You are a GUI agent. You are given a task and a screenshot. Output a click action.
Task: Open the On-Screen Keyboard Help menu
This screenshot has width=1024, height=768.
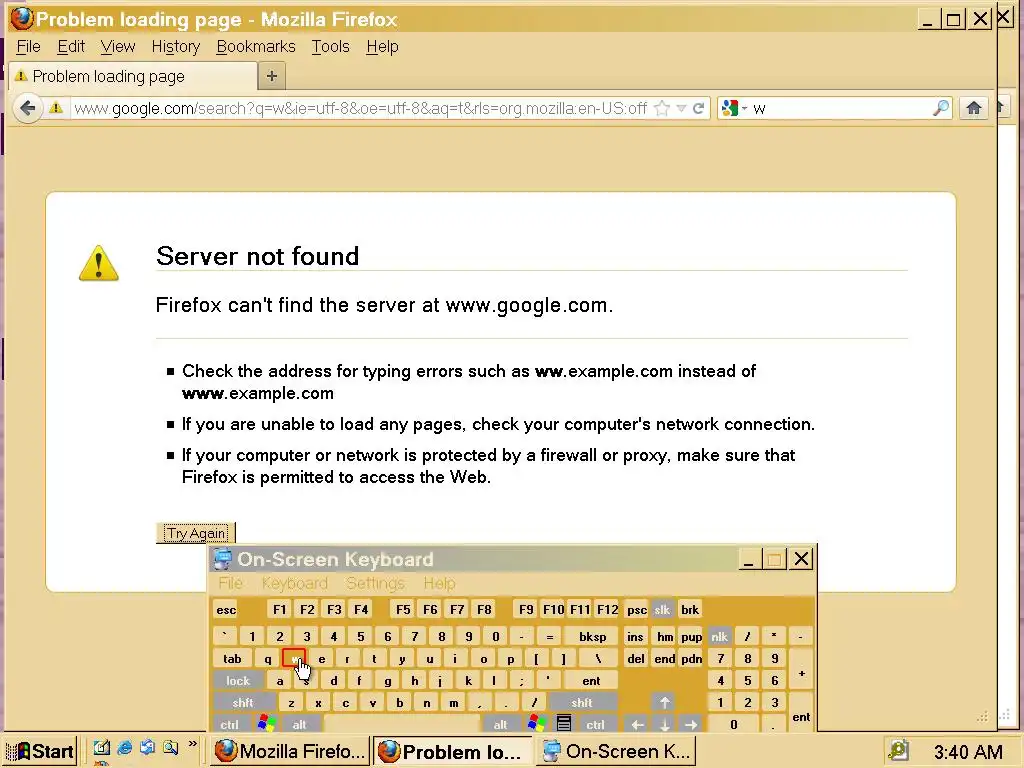[x=439, y=583]
